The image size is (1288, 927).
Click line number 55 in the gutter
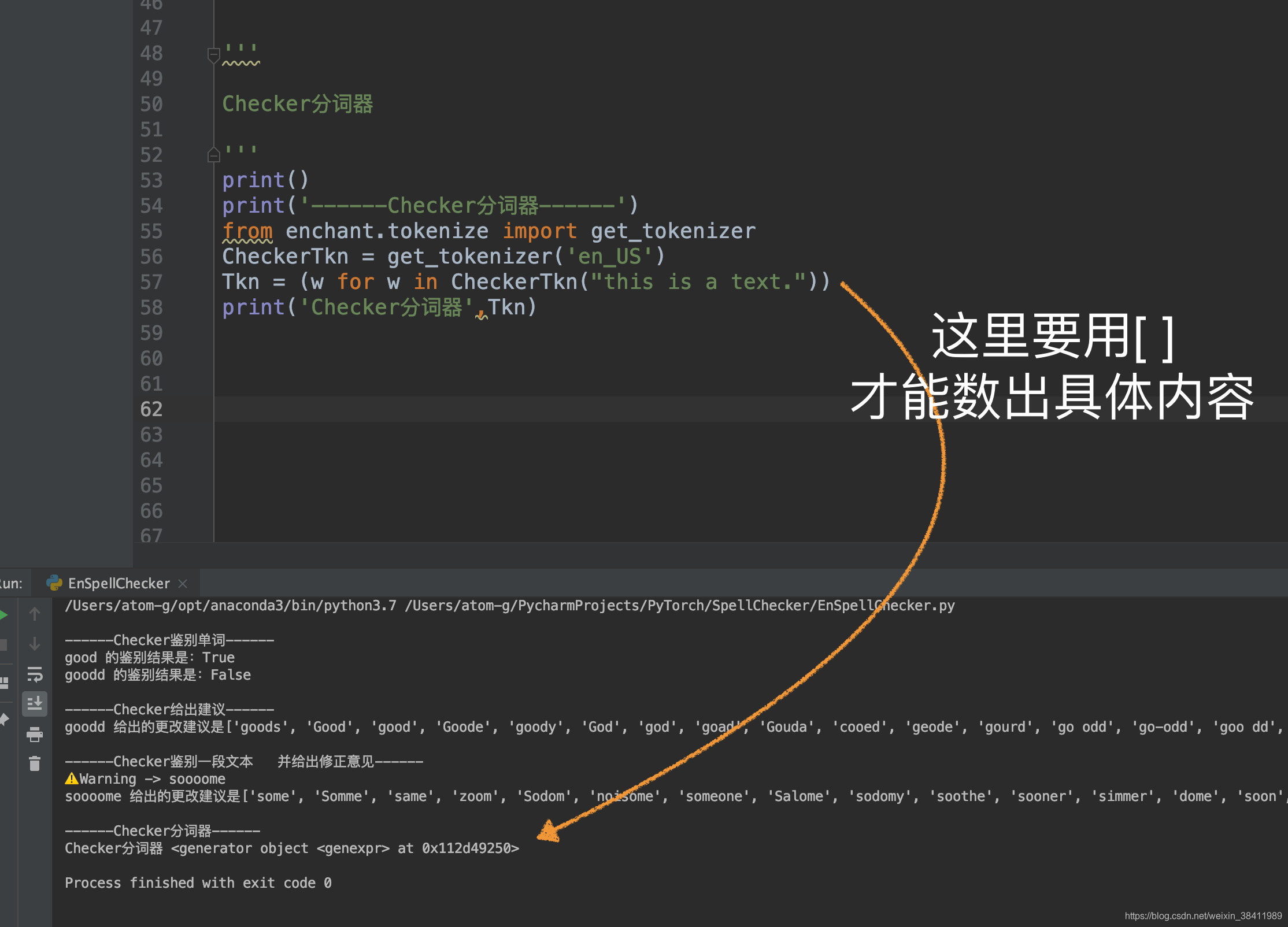[x=151, y=231]
